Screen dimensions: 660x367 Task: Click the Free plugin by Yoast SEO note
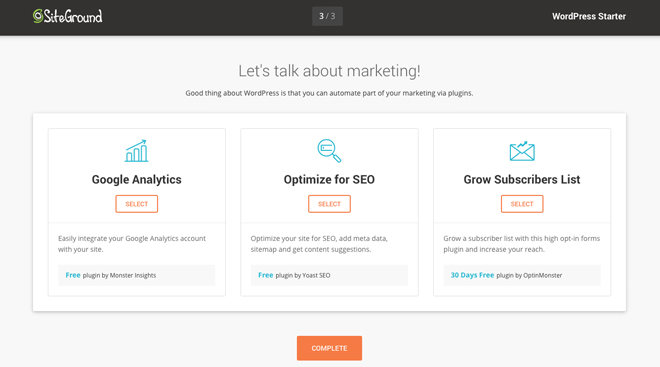[329, 275]
